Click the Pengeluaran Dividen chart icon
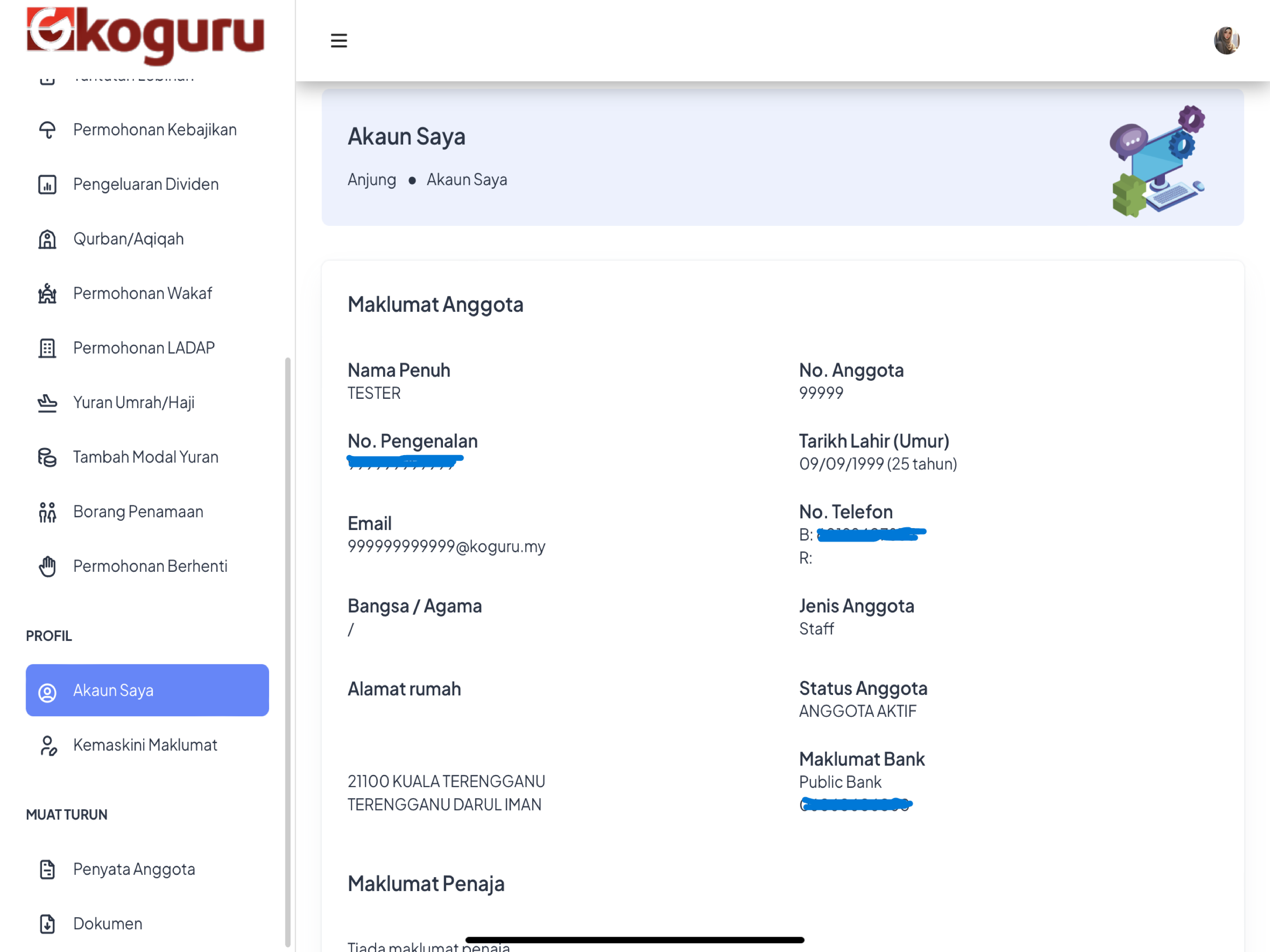The width and height of the screenshot is (1270, 952). [x=47, y=185]
